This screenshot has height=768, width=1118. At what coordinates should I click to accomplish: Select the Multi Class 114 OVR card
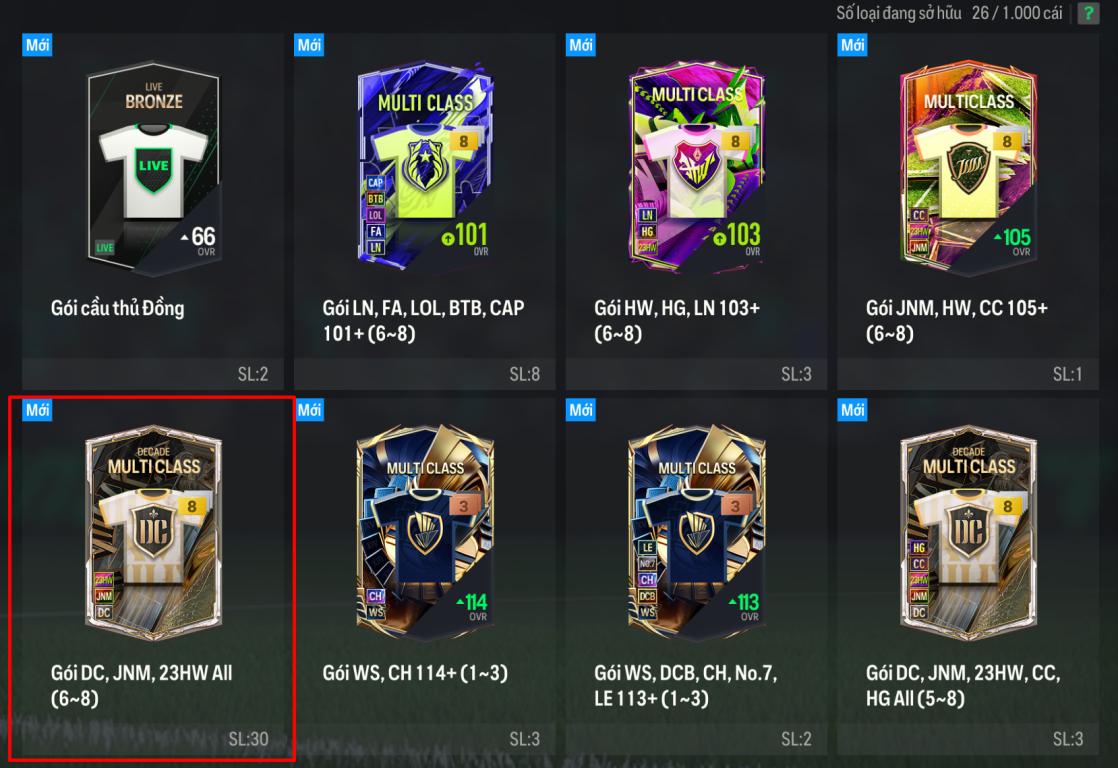coord(425,533)
